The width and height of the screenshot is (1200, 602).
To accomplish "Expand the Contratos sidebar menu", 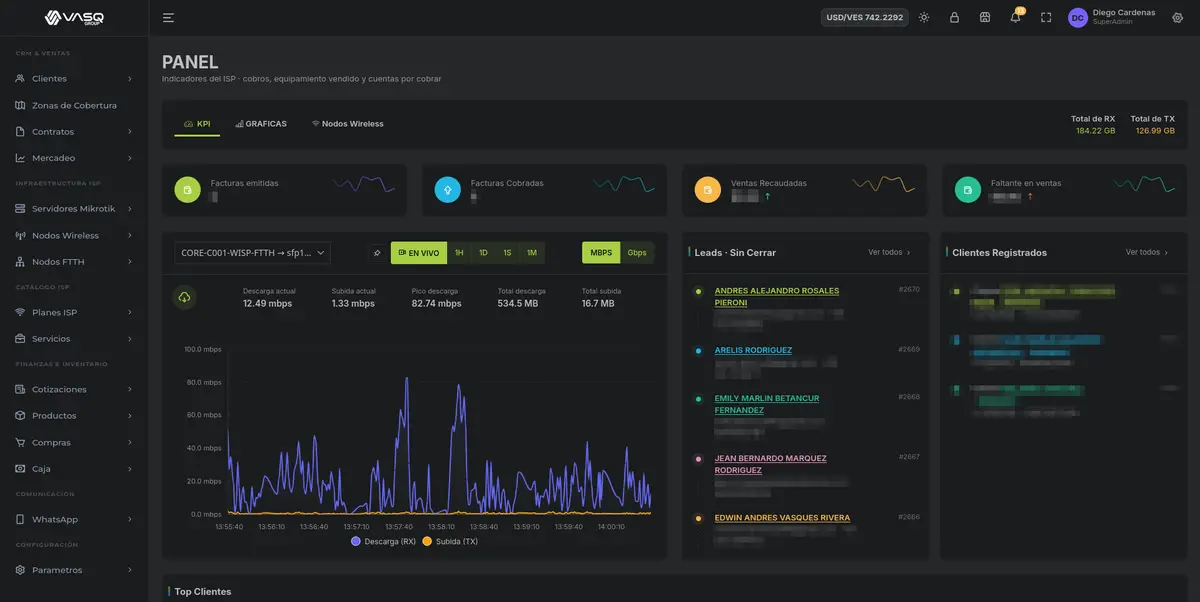I will (74, 131).
